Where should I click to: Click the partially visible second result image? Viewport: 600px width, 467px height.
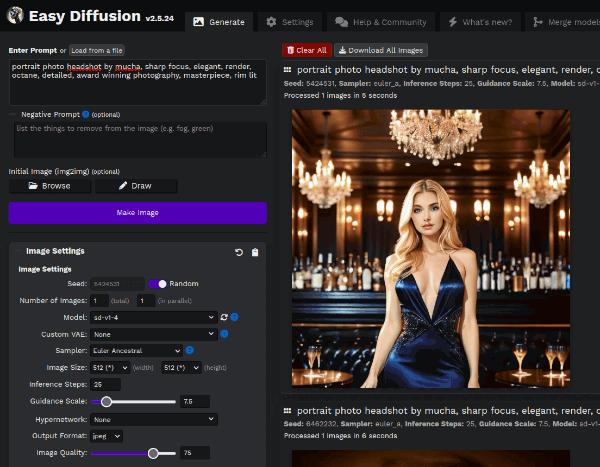(431, 459)
